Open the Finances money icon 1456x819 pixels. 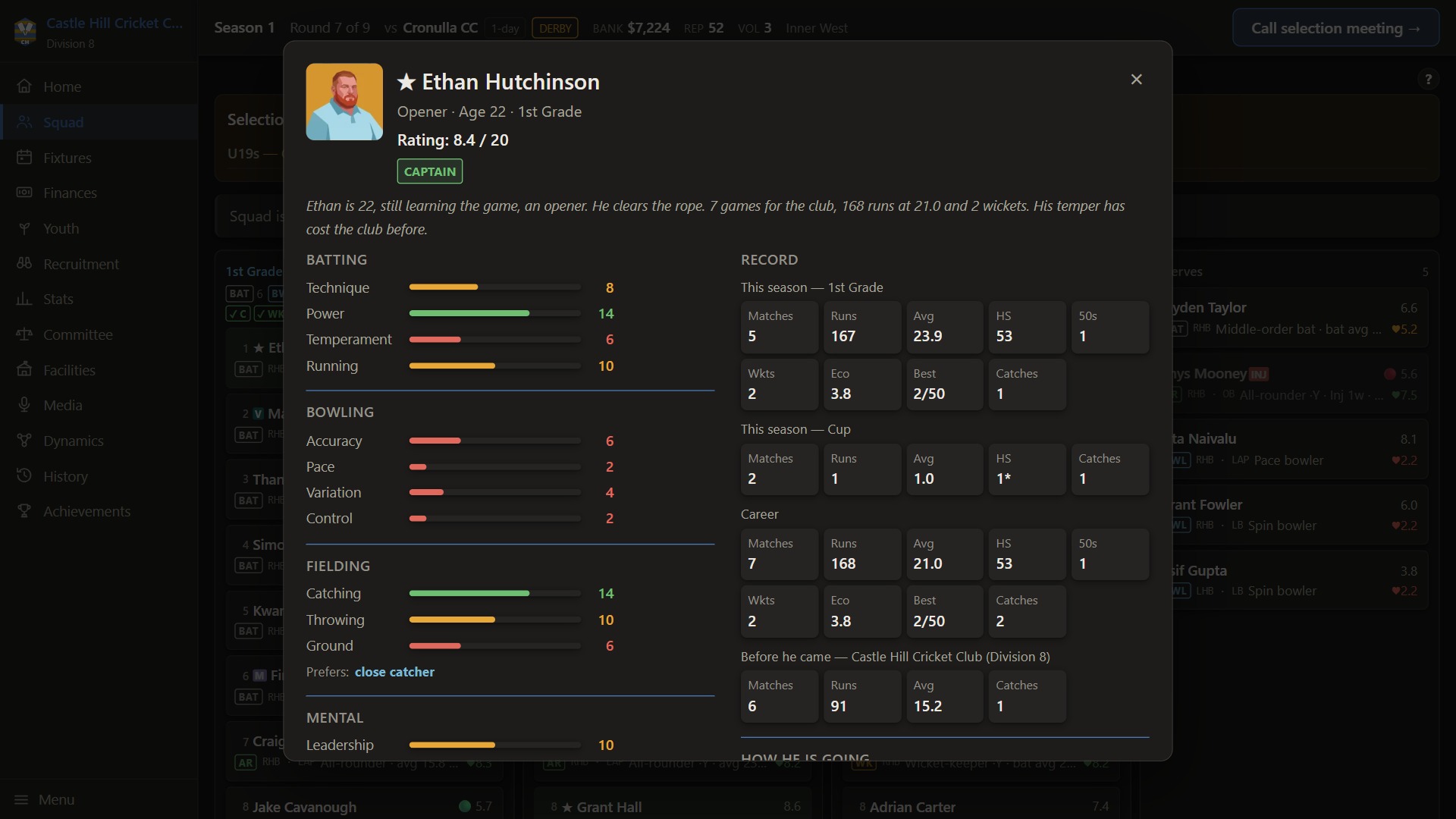click(x=24, y=193)
